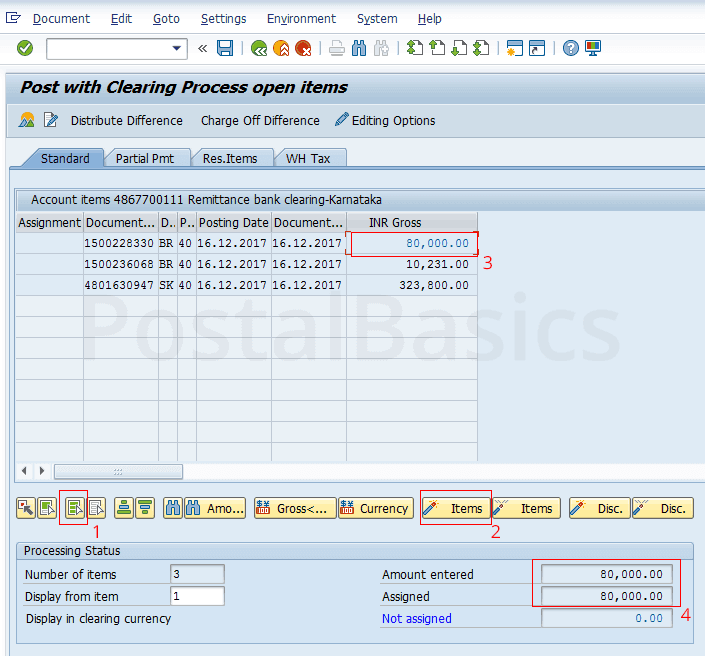This screenshot has height=656, width=705.
Task: Open Help via the question mark icon
Action: [x=571, y=48]
